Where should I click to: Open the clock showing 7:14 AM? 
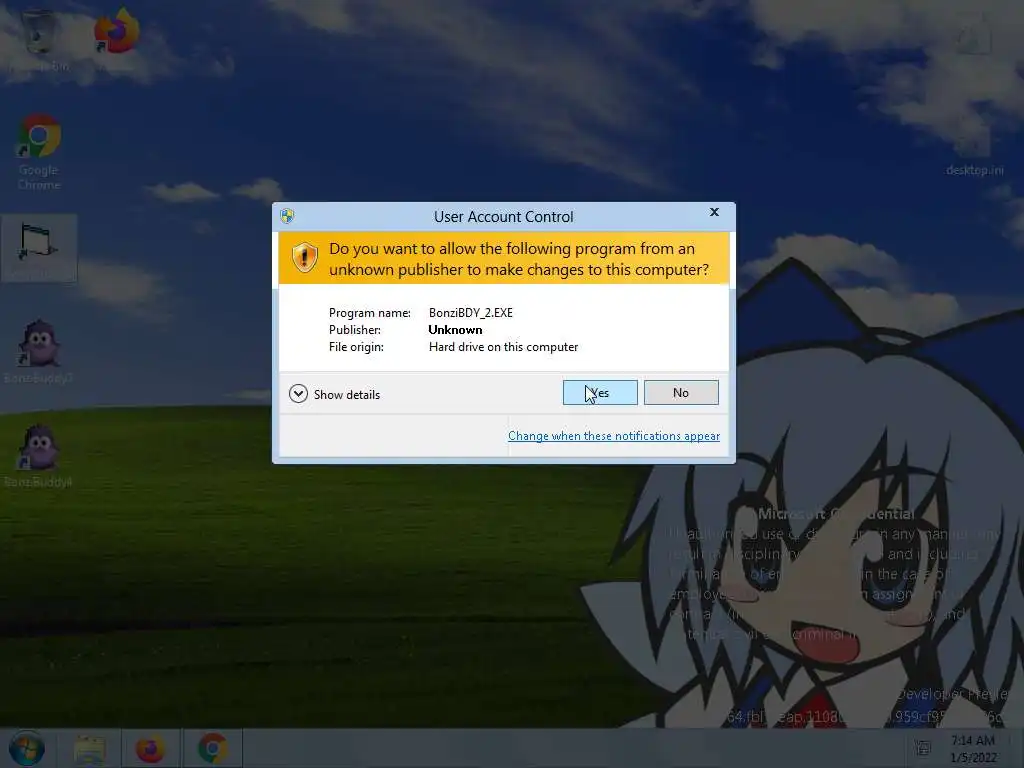(x=974, y=748)
